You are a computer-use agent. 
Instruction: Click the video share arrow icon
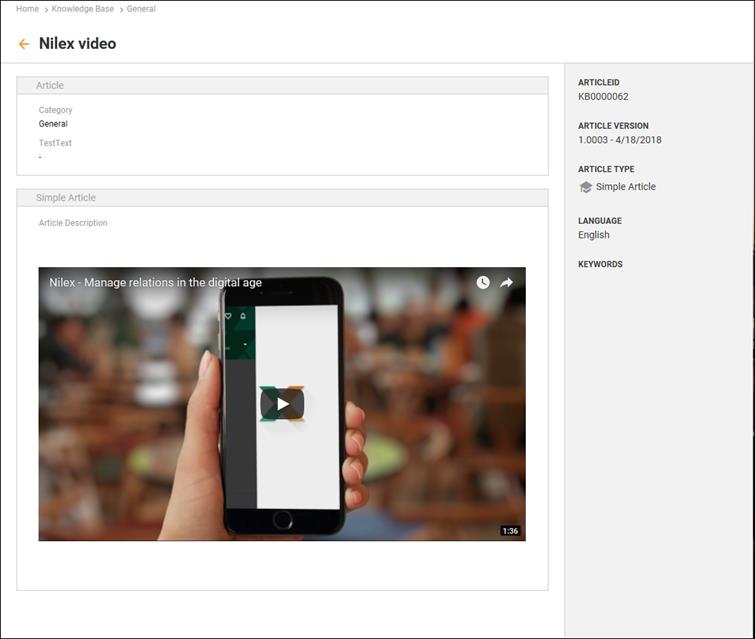[x=507, y=283]
